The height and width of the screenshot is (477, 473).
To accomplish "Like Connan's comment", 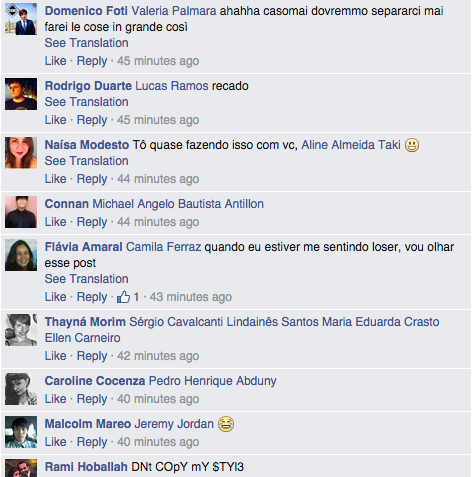I will (56, 222).
